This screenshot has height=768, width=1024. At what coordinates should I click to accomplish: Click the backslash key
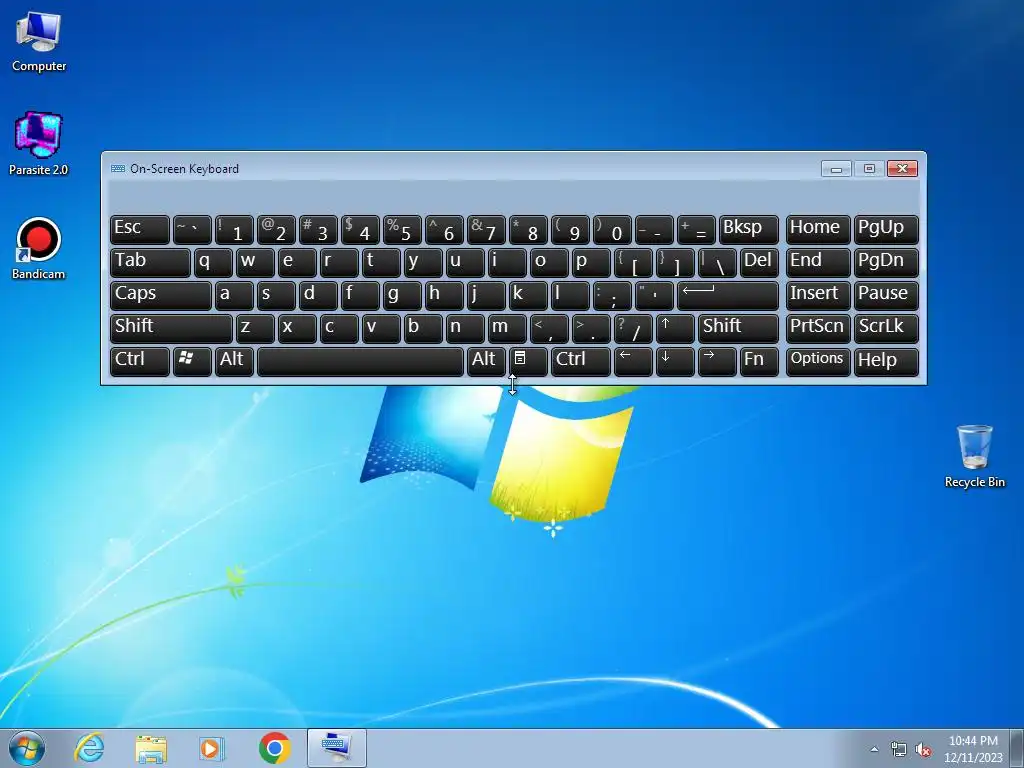(x=717, y=263)
